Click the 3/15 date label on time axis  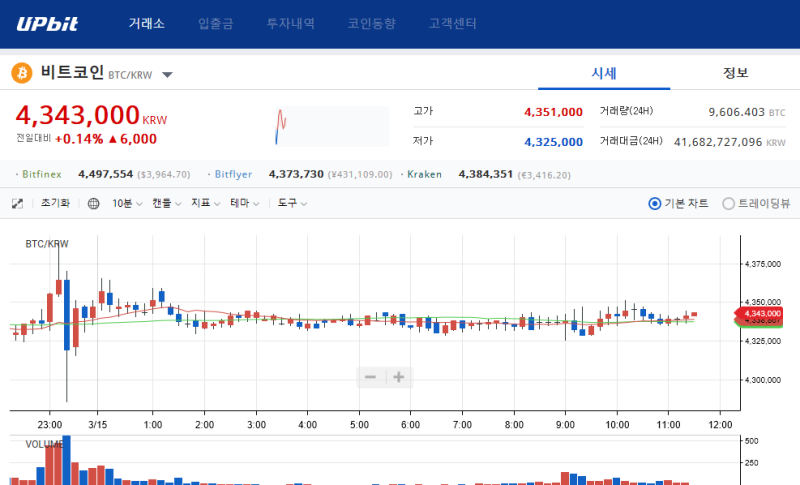coord(97,425)
